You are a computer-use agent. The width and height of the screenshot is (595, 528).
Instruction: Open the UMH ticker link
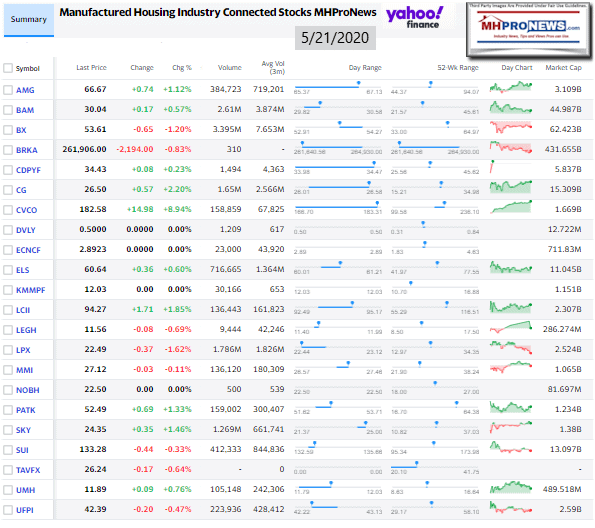[25, 490]
